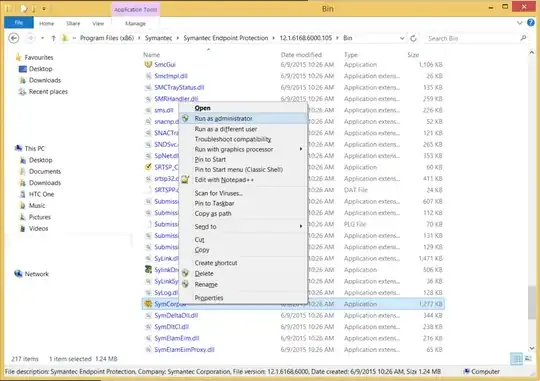Click the Back navigation arrow

click(x=14, y=38)
